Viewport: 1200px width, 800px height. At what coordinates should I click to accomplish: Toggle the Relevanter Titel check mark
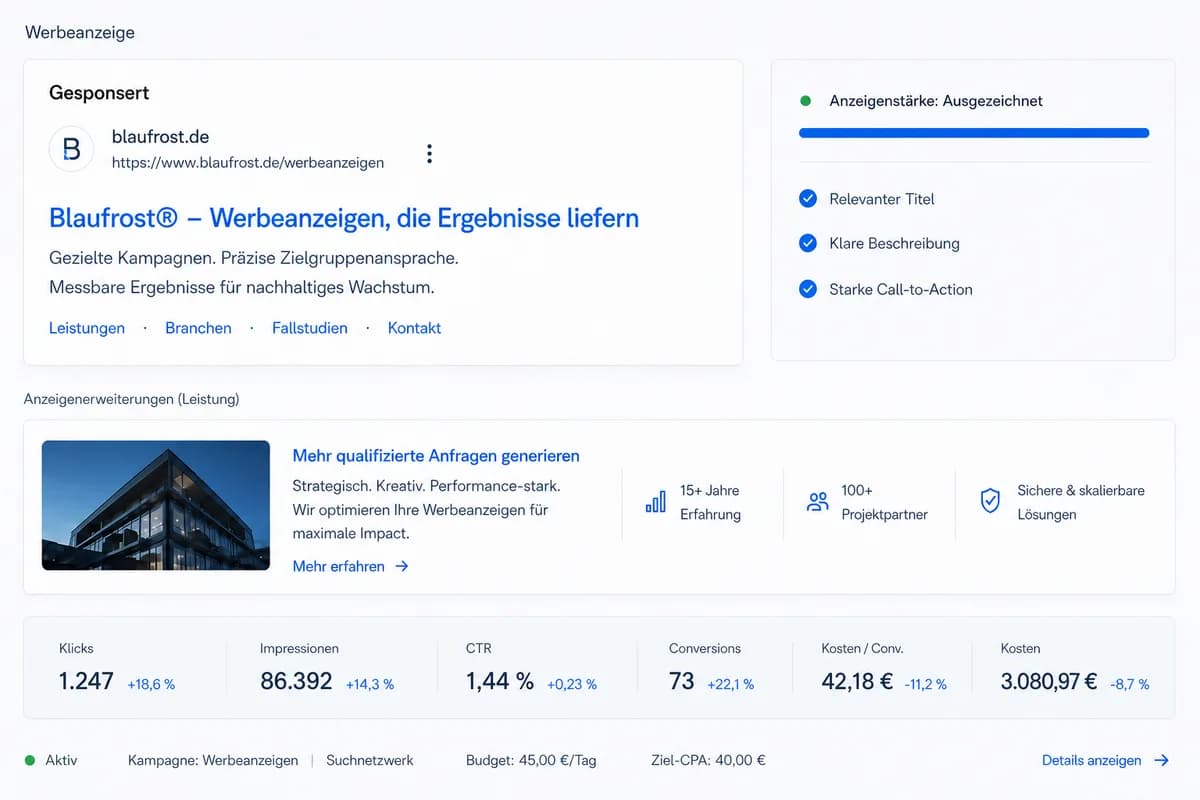coord(808,199)
